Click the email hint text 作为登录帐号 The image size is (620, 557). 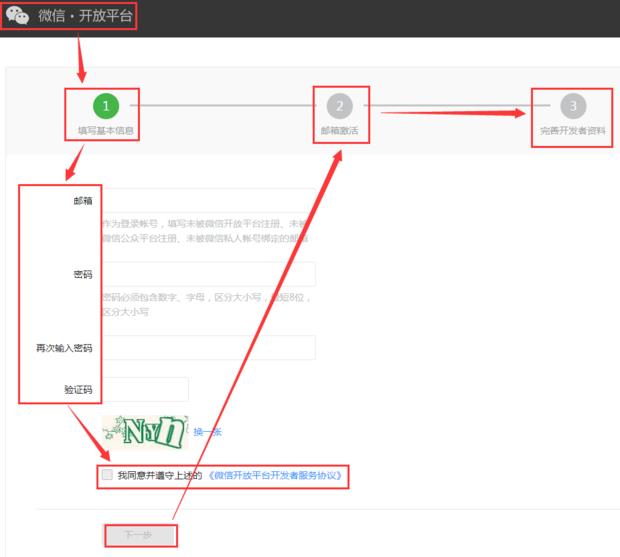point(205,231)
